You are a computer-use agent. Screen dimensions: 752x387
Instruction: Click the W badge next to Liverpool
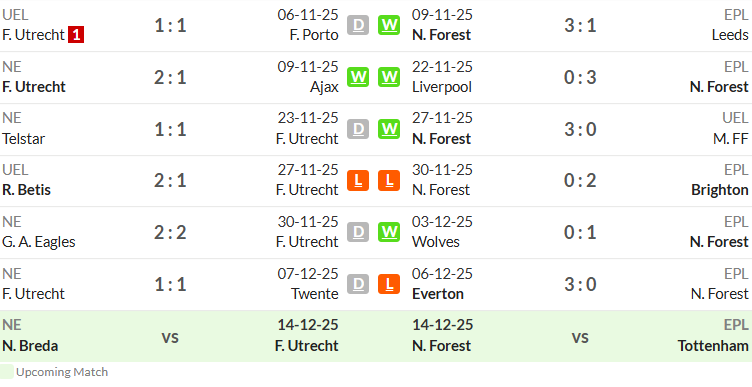[388, 77]
